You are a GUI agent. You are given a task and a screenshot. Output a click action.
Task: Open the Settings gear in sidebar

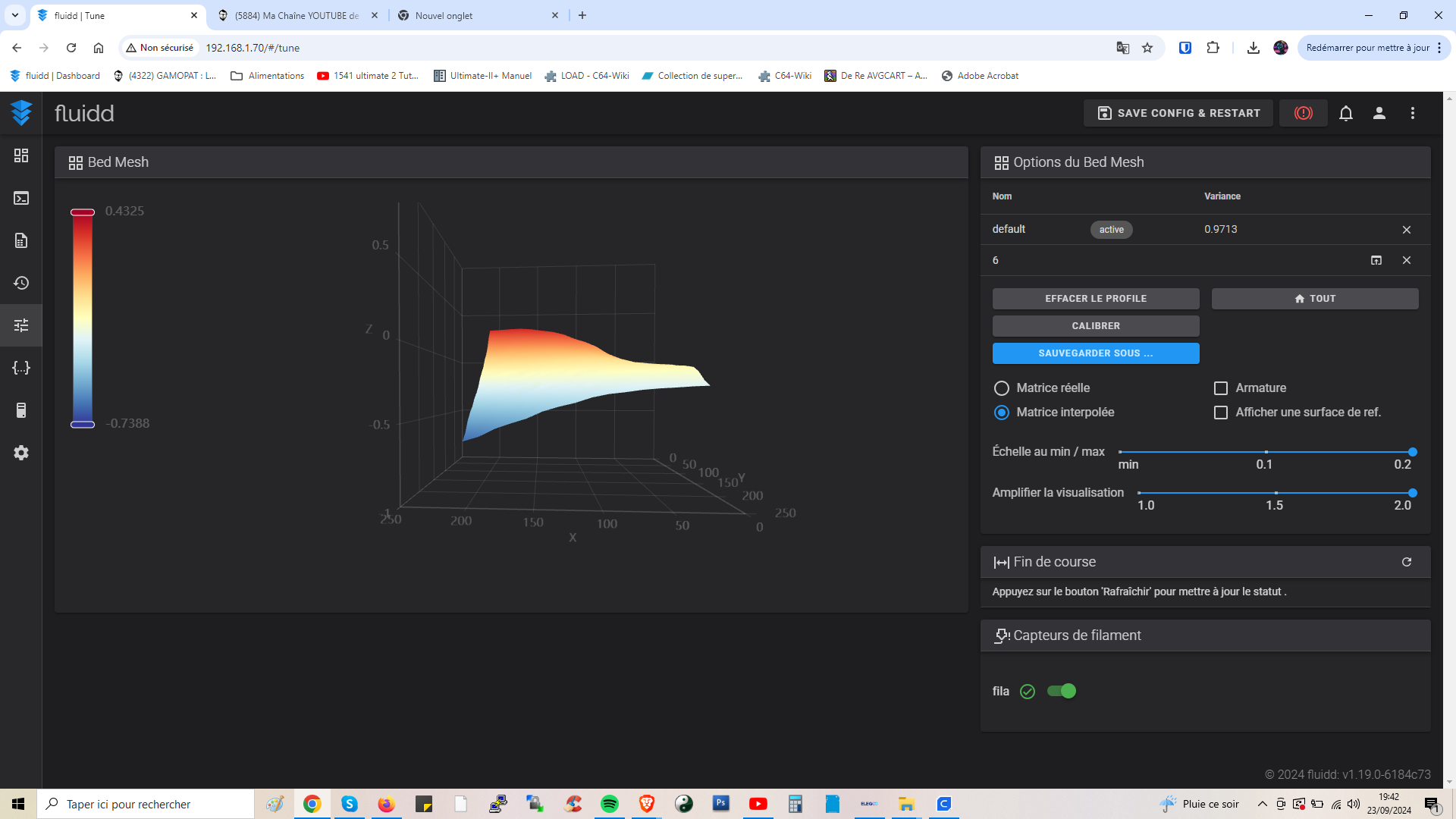click(21, 453)
